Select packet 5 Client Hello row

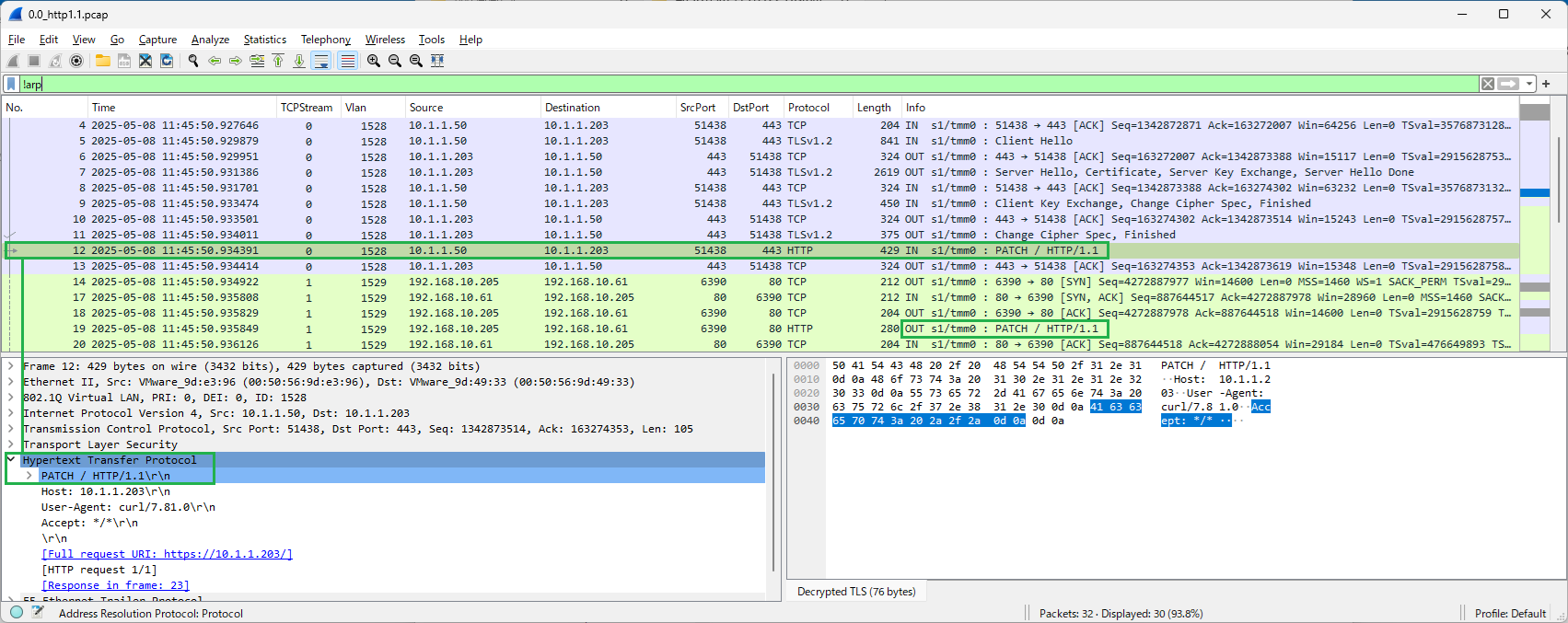pyautogui.click(x=760, y=141)
